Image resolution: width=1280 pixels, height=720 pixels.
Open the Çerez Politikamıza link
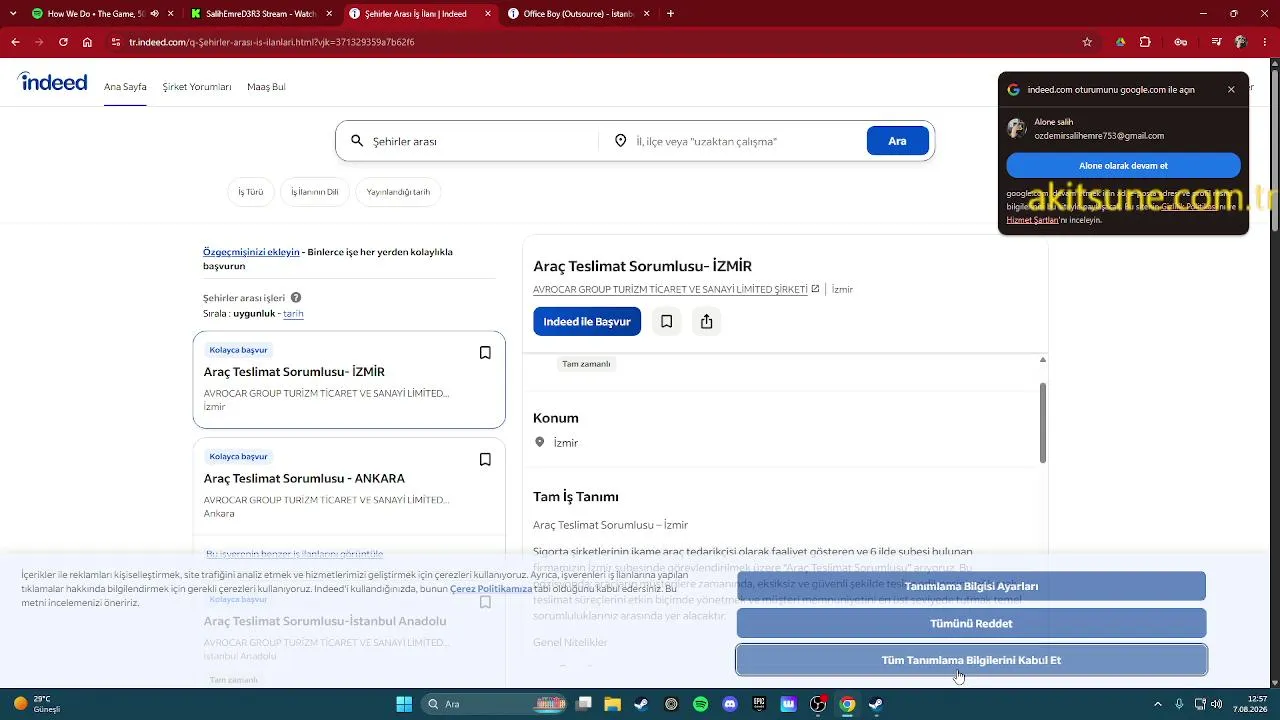(x=491, y=589)
